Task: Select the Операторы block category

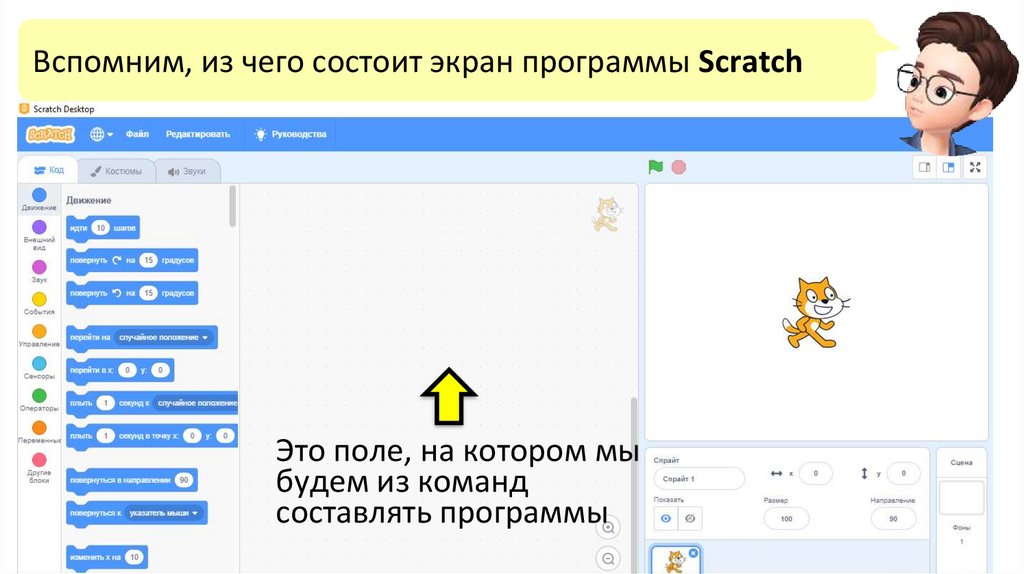Action: [39, 400]
